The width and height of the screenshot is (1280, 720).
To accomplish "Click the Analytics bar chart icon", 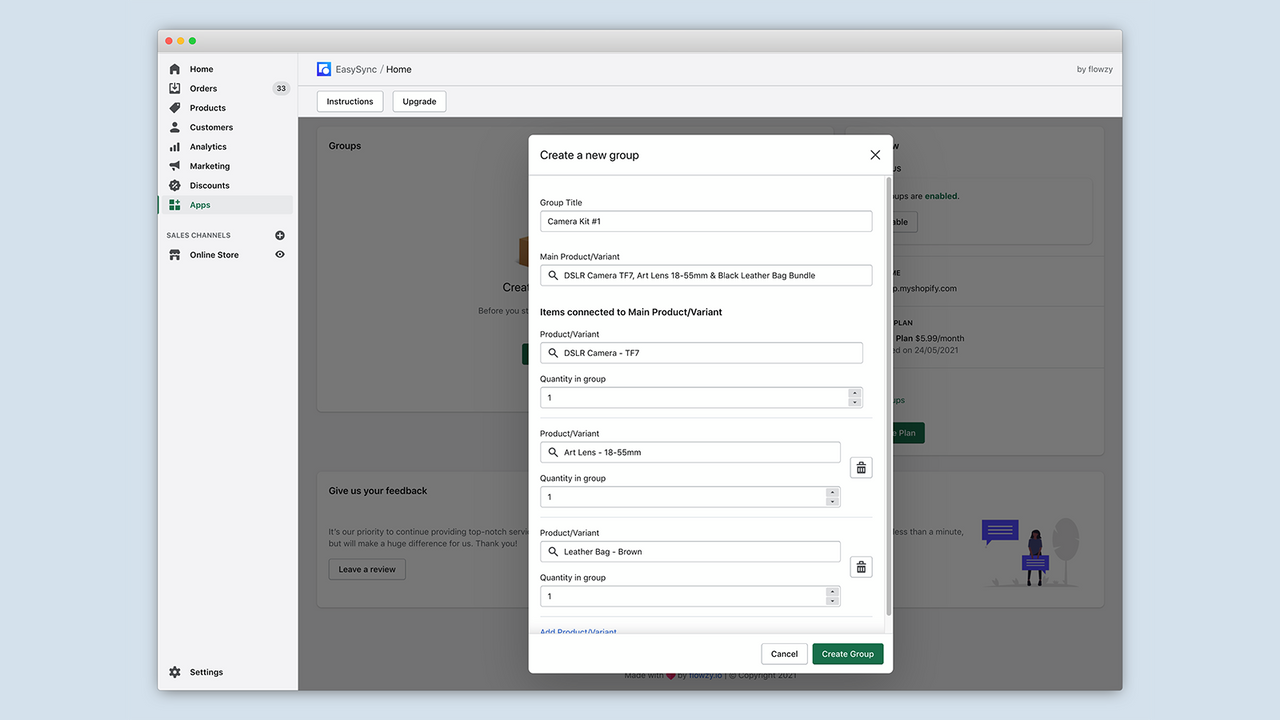I will [x=177, y=146].
